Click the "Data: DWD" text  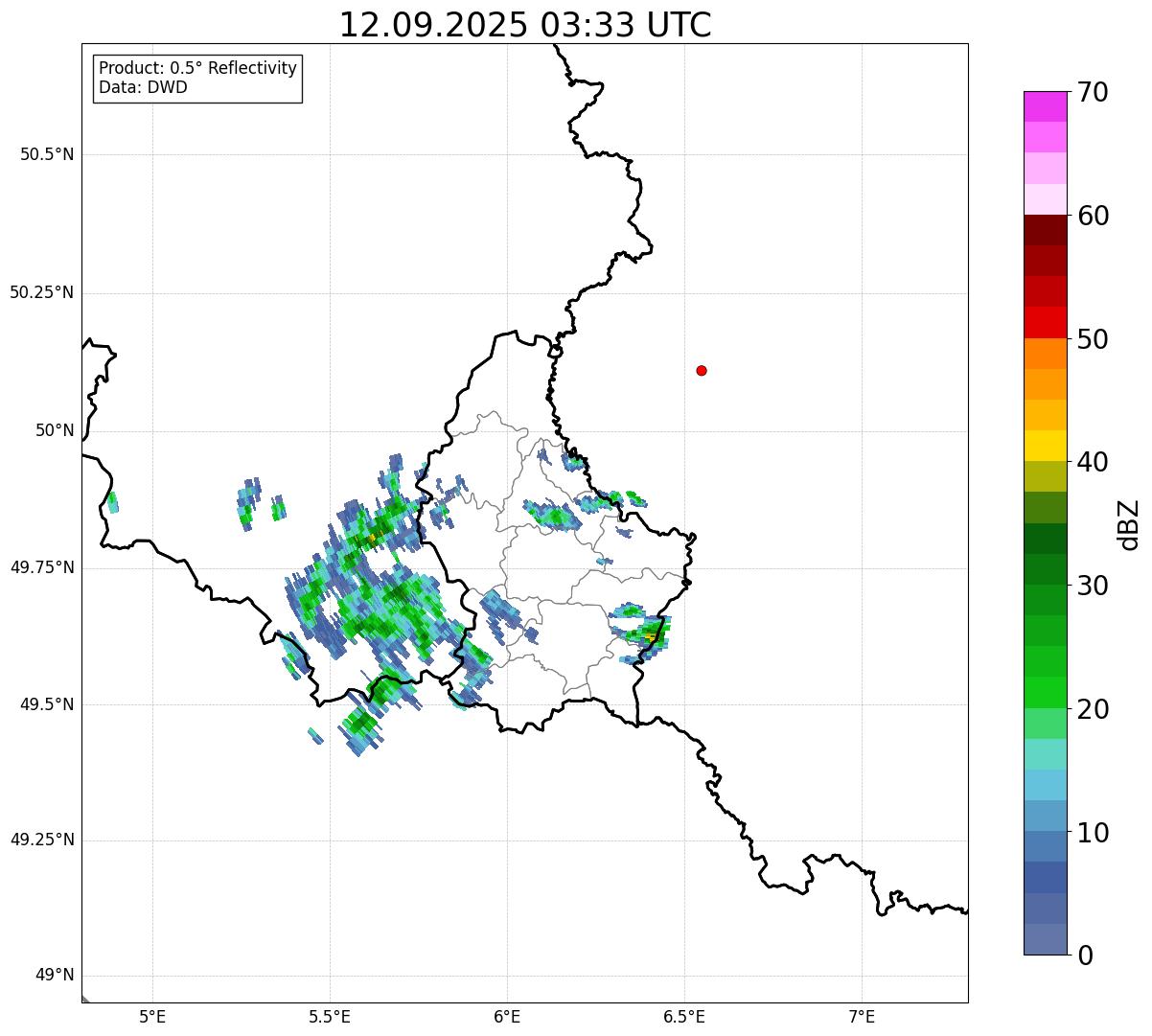(x=143, y=87)
